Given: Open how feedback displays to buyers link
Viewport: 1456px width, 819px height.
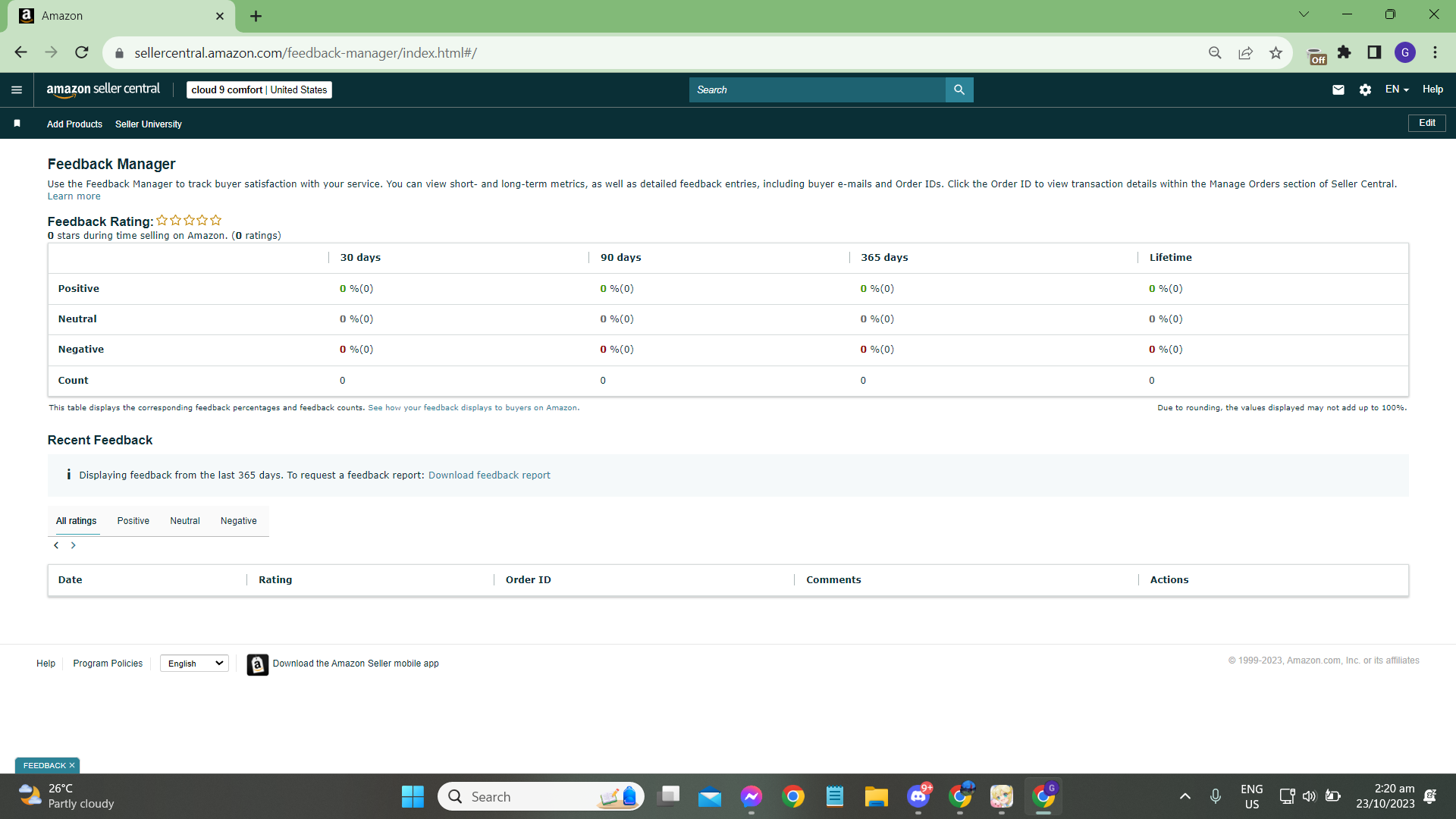Looking at the screenshot, I should coord(472,408).
